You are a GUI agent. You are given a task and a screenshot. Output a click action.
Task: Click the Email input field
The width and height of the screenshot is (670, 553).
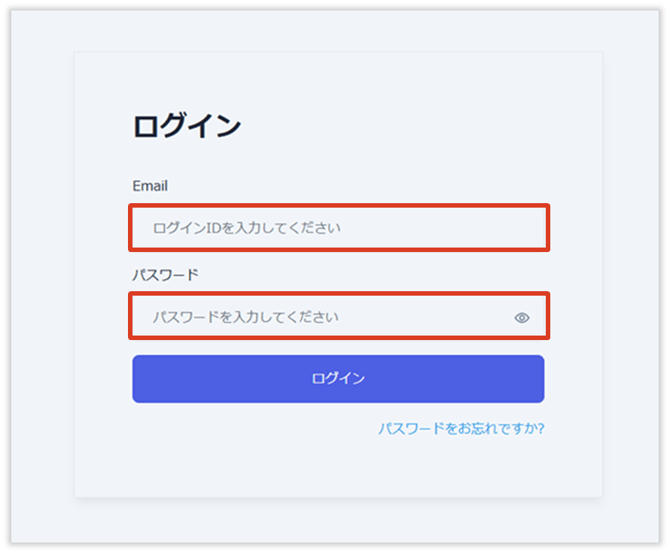338,228
